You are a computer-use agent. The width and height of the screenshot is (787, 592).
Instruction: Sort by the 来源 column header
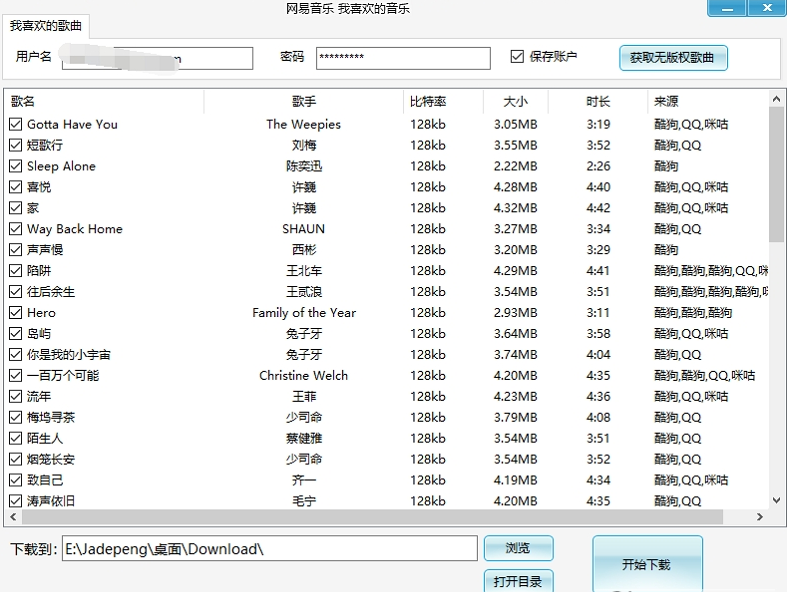[x=708, y=101]
